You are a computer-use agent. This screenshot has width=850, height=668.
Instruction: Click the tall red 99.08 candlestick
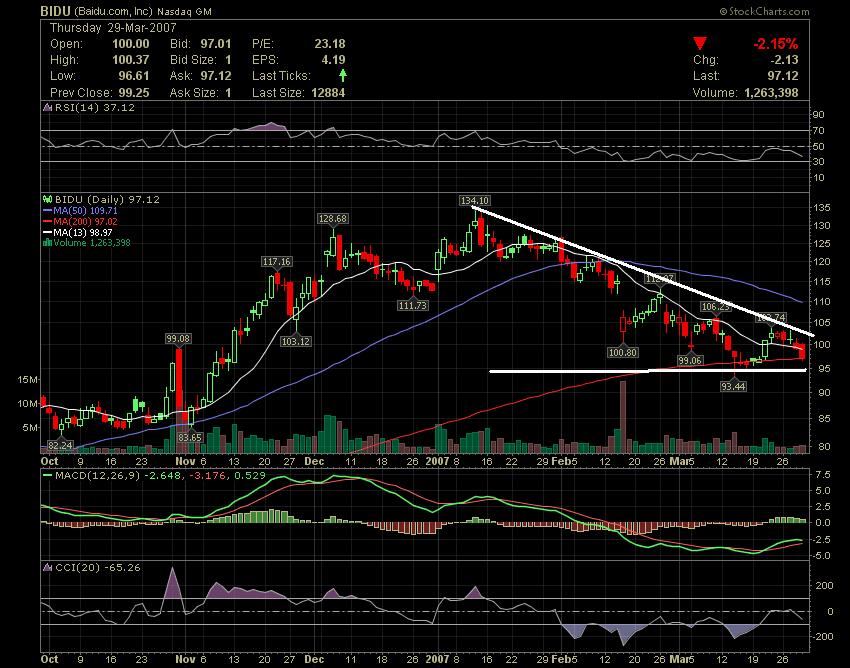click(x=178, y=380)
